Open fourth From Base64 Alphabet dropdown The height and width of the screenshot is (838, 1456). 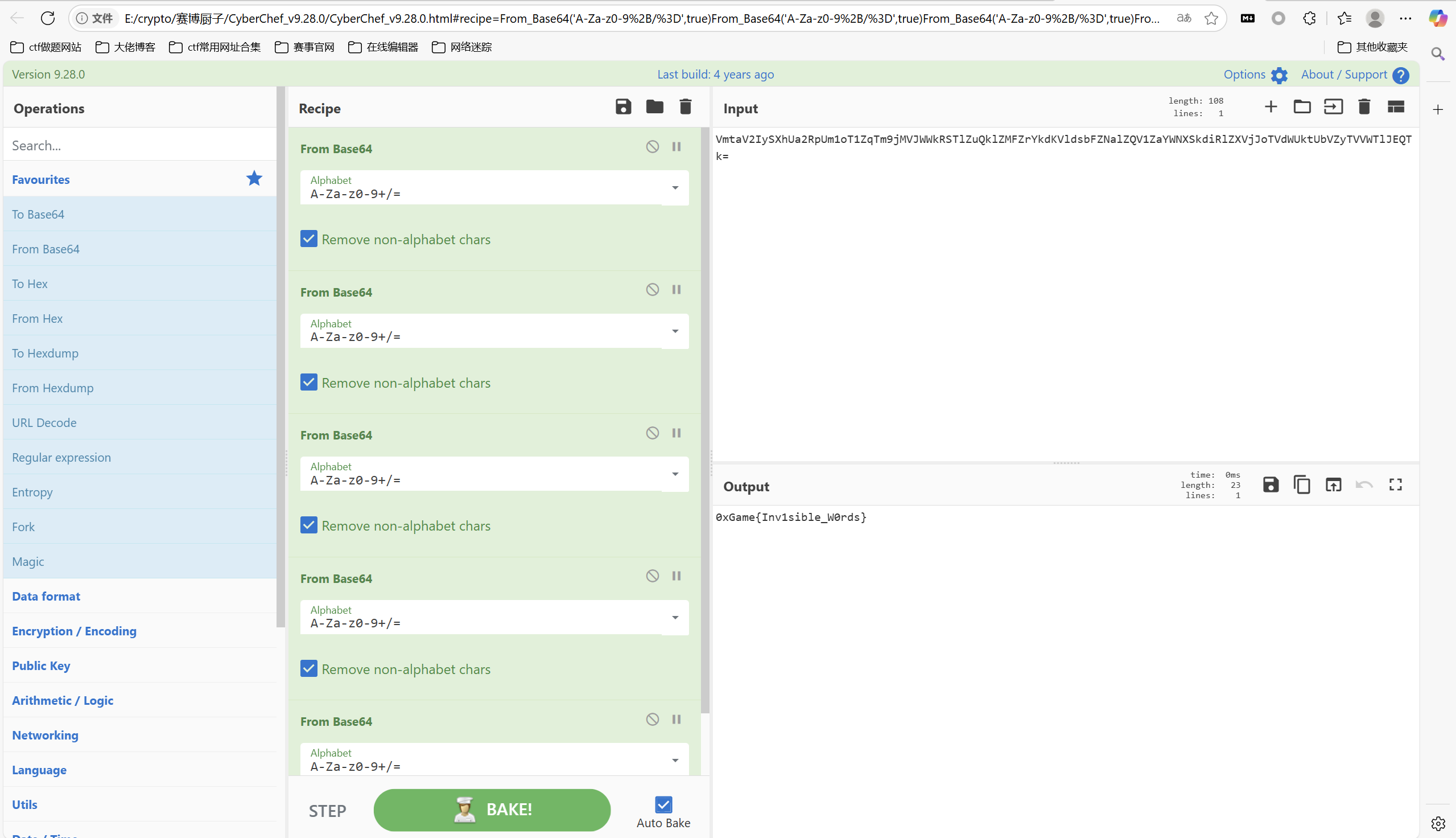click(x=675, y=618)
